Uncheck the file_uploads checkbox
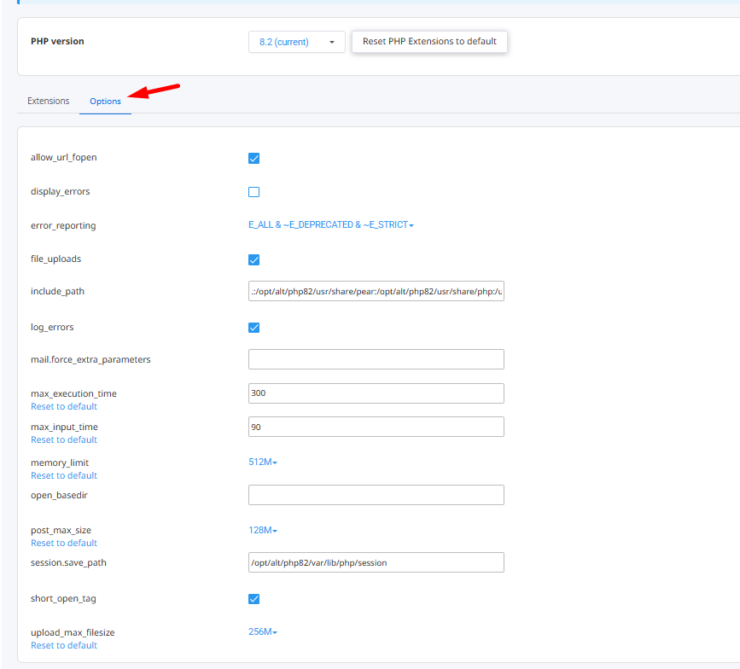Screen dimensions: 740x669 point(254,260)
